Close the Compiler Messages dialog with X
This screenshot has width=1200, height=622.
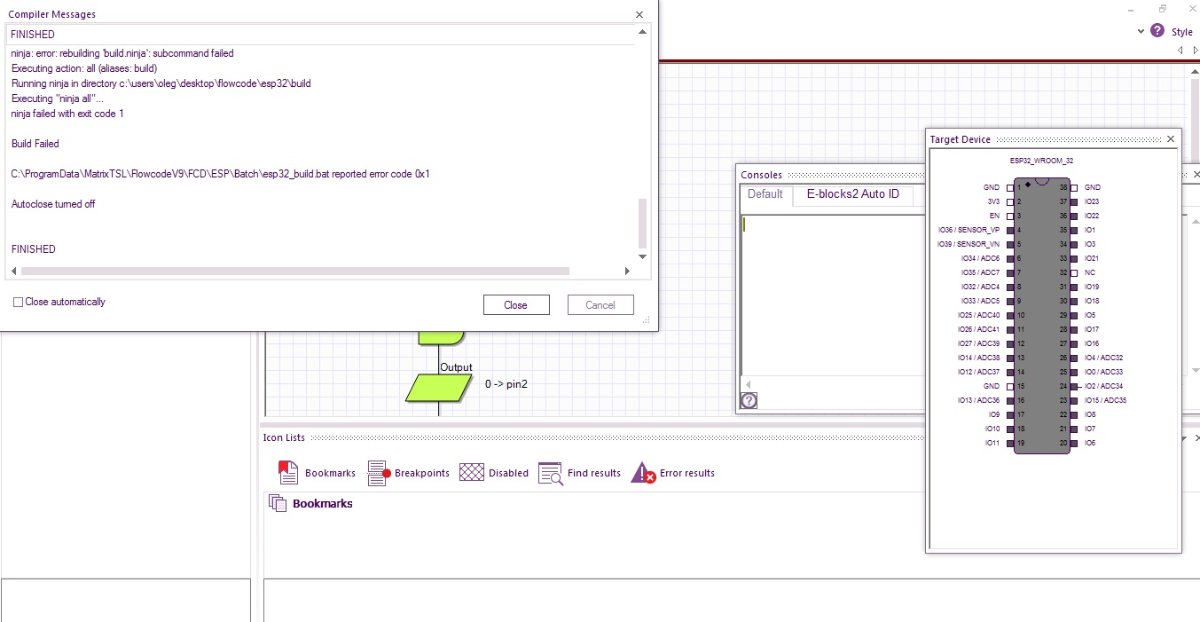[640, 15]
